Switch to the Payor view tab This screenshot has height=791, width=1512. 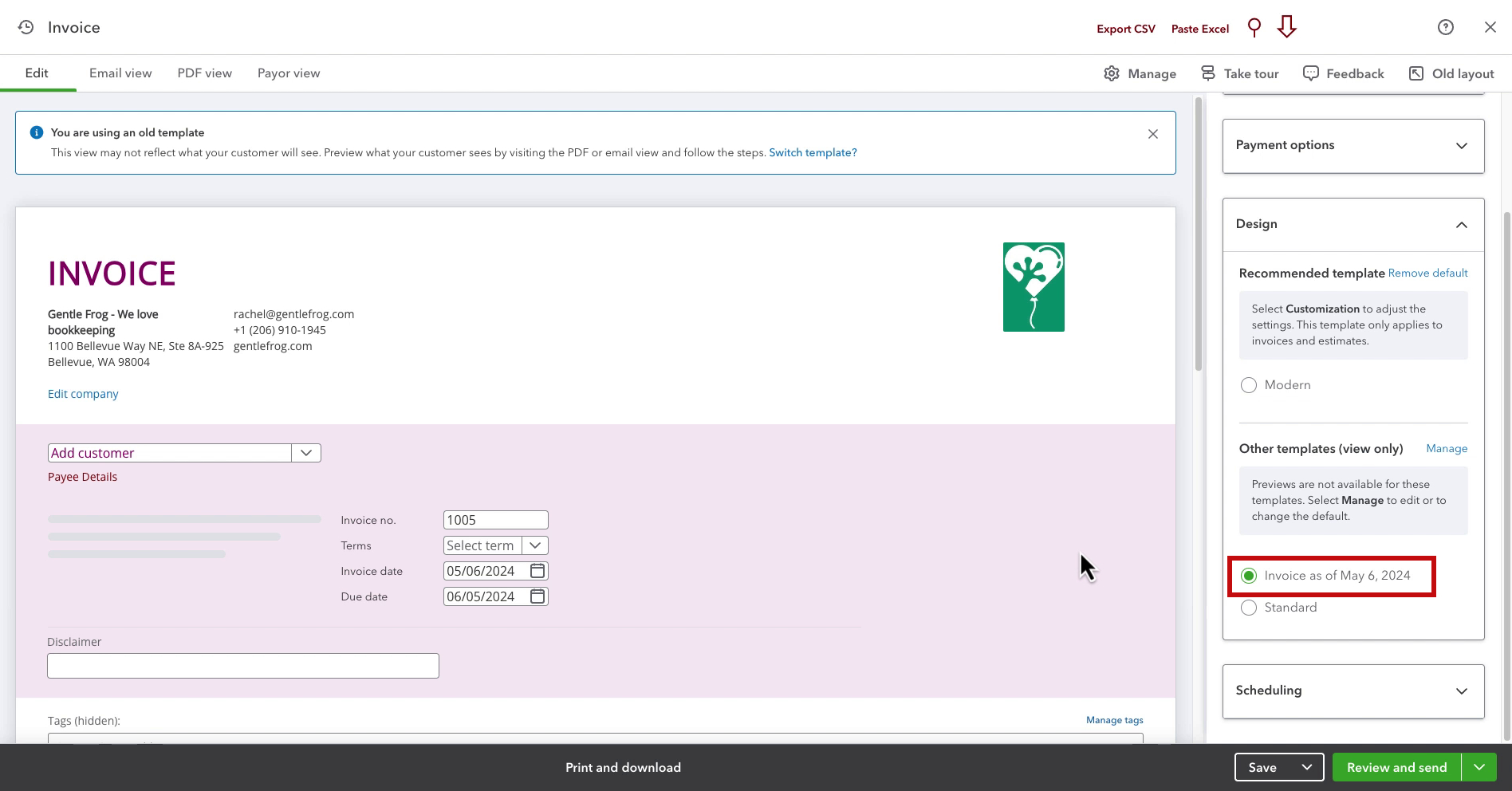(x=289, y=73)
